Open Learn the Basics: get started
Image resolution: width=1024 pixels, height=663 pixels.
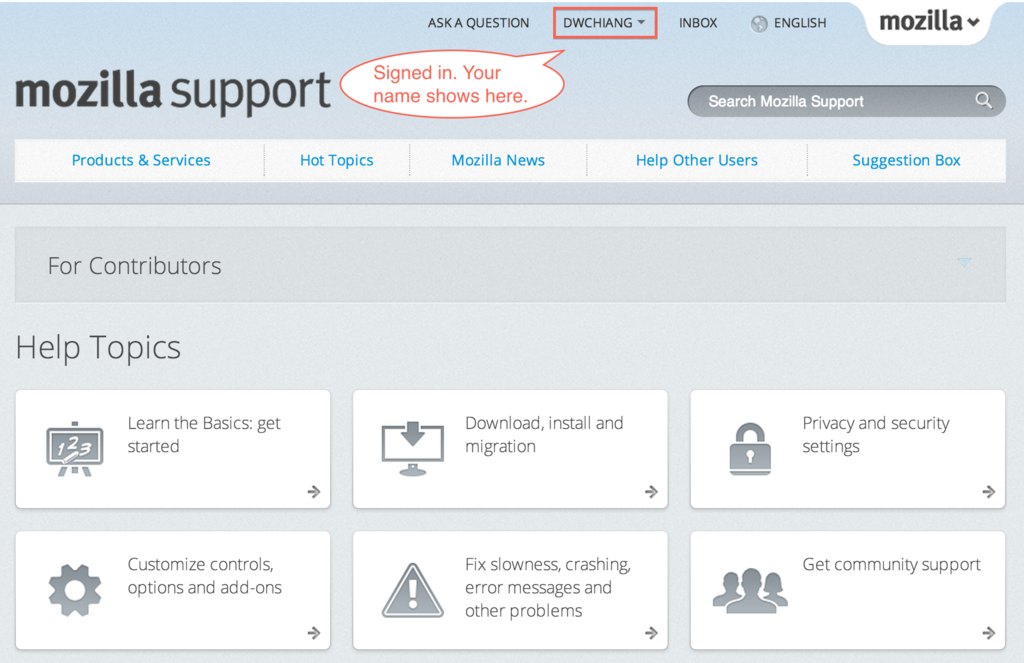point(172,449)
